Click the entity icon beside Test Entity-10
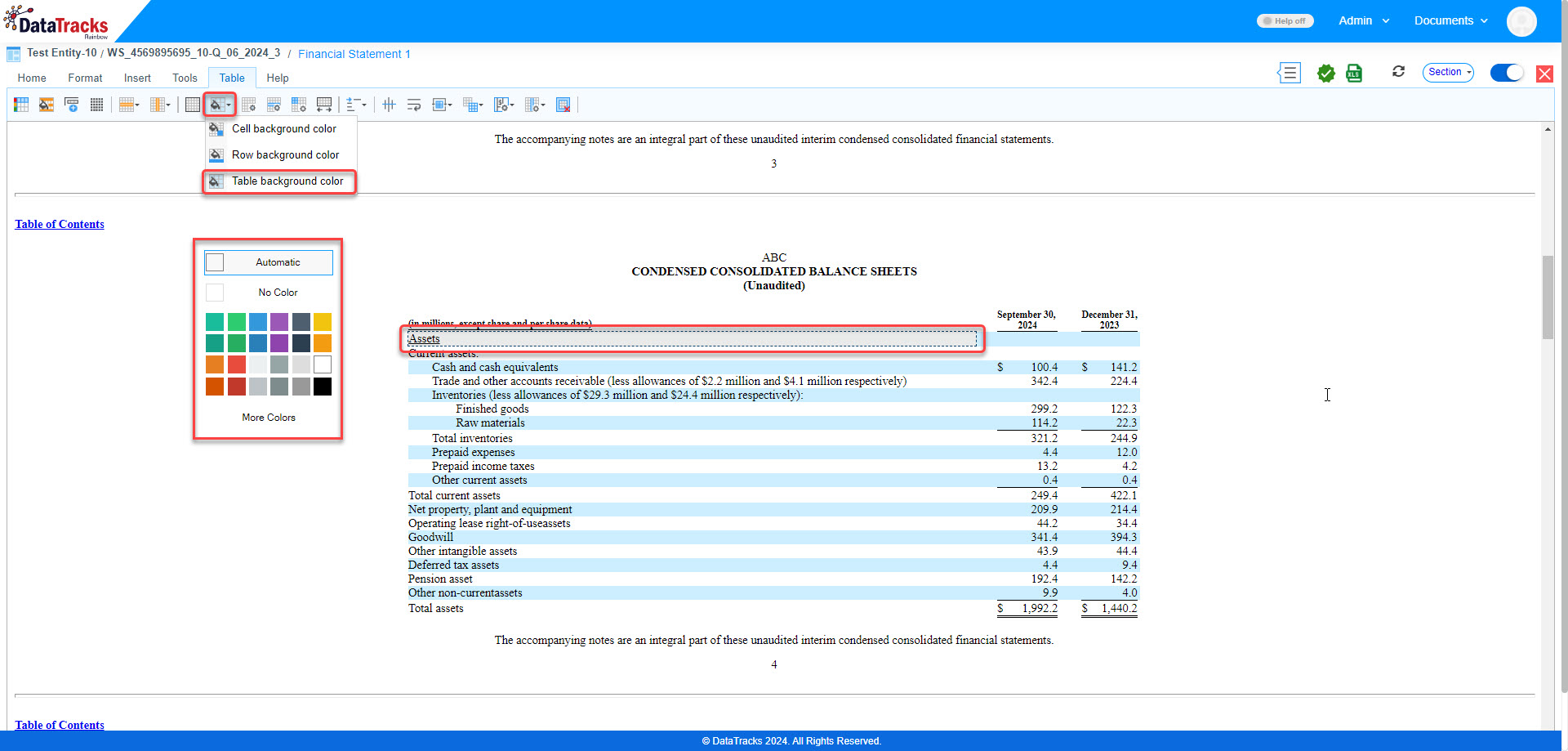1568x751 pixels. (x=13, y=54)
